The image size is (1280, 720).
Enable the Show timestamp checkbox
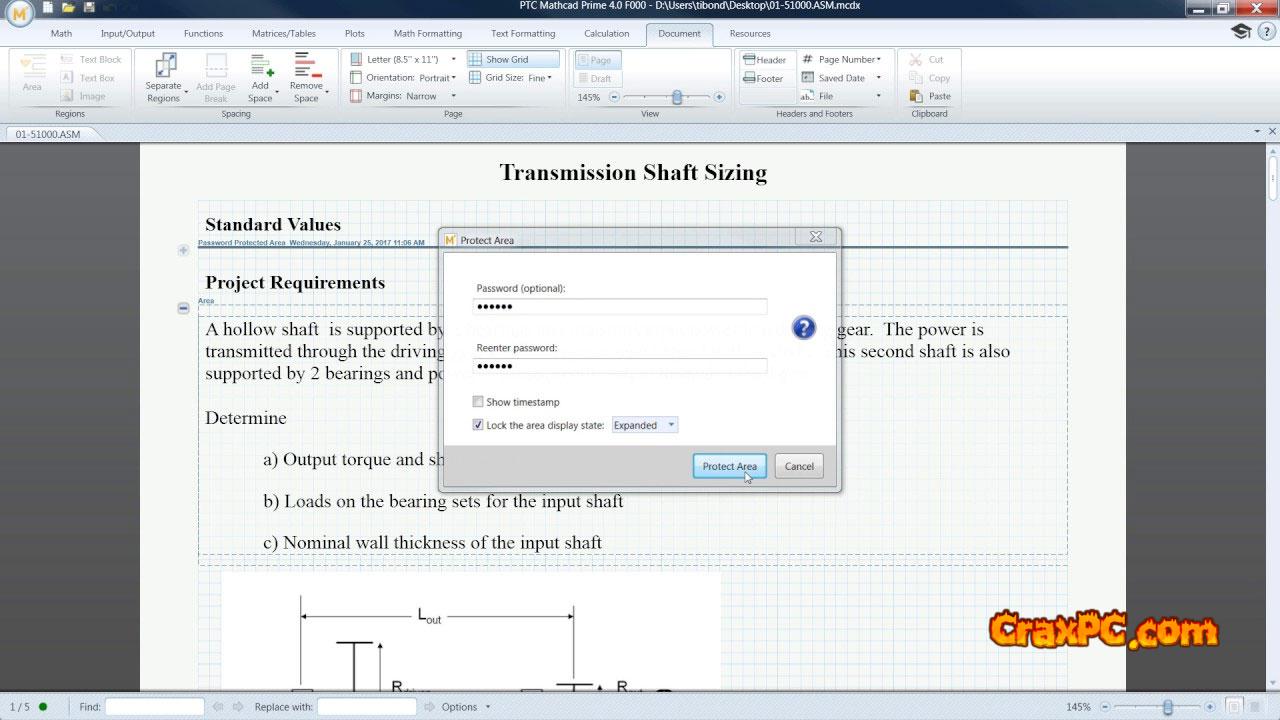(x=478, y=402)
